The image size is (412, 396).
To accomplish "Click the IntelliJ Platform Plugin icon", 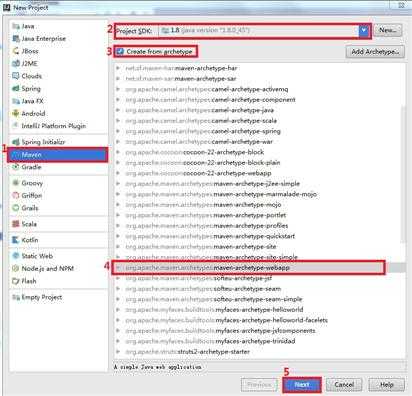I will 16,126.
